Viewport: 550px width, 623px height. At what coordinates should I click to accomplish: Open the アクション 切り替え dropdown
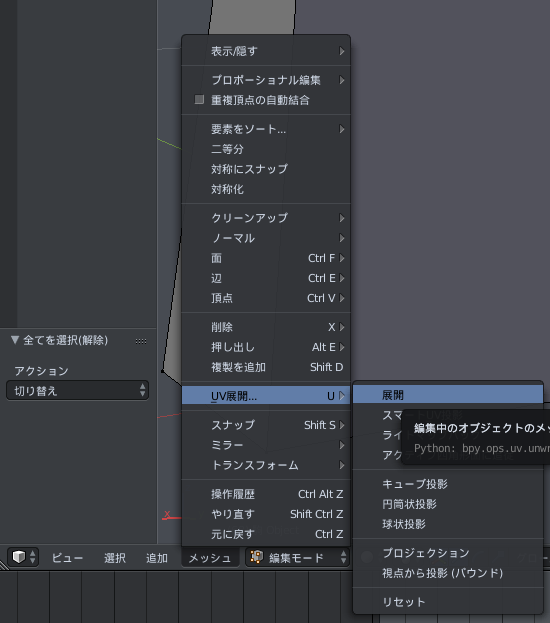tap(77, 391)
